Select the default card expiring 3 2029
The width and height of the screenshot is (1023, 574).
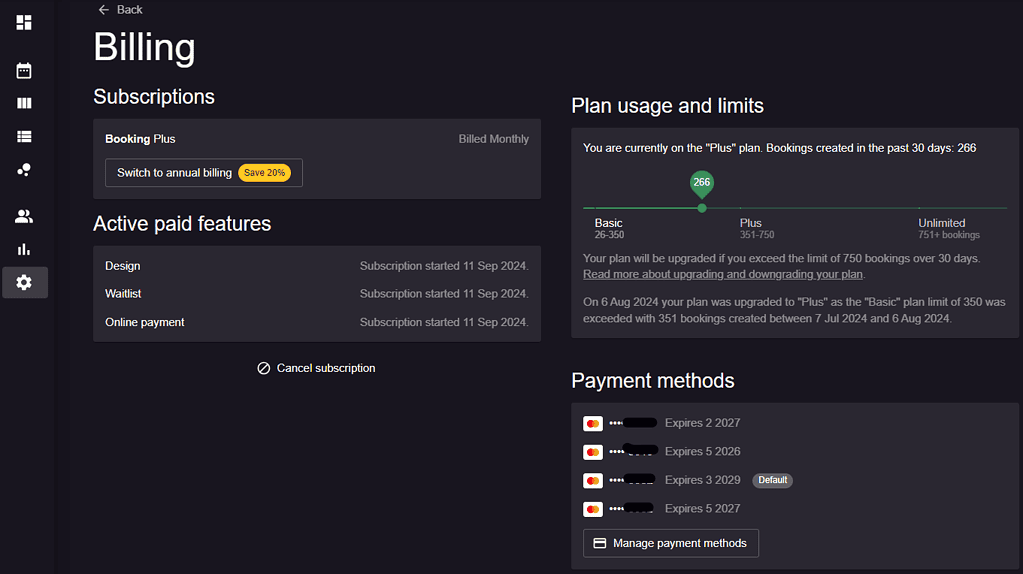688,480
